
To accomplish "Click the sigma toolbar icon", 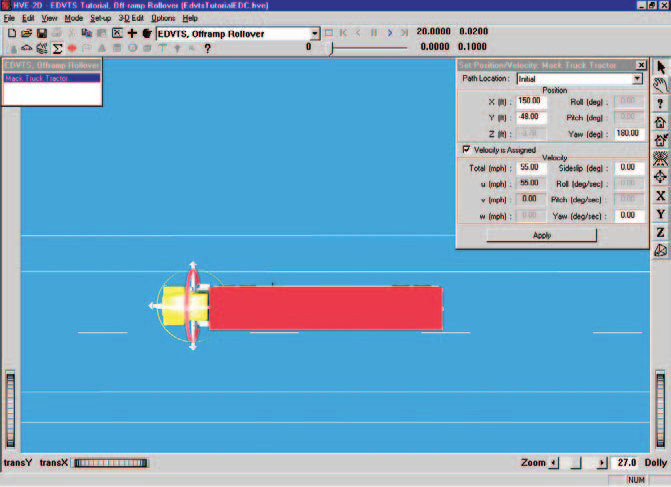I will pyautogui.click(x=57, y=48).
